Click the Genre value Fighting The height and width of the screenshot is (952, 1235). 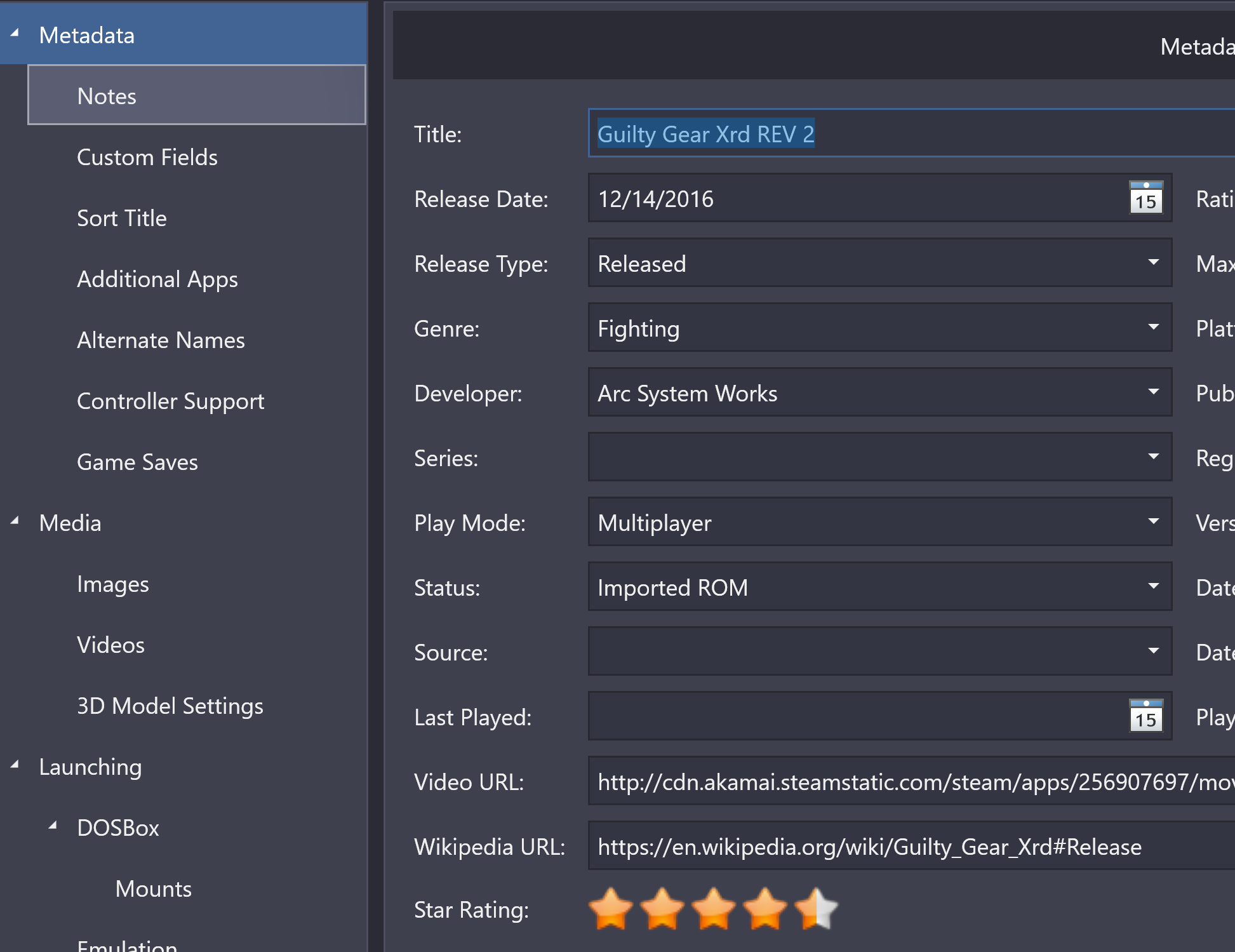click(x=639, y=328)
